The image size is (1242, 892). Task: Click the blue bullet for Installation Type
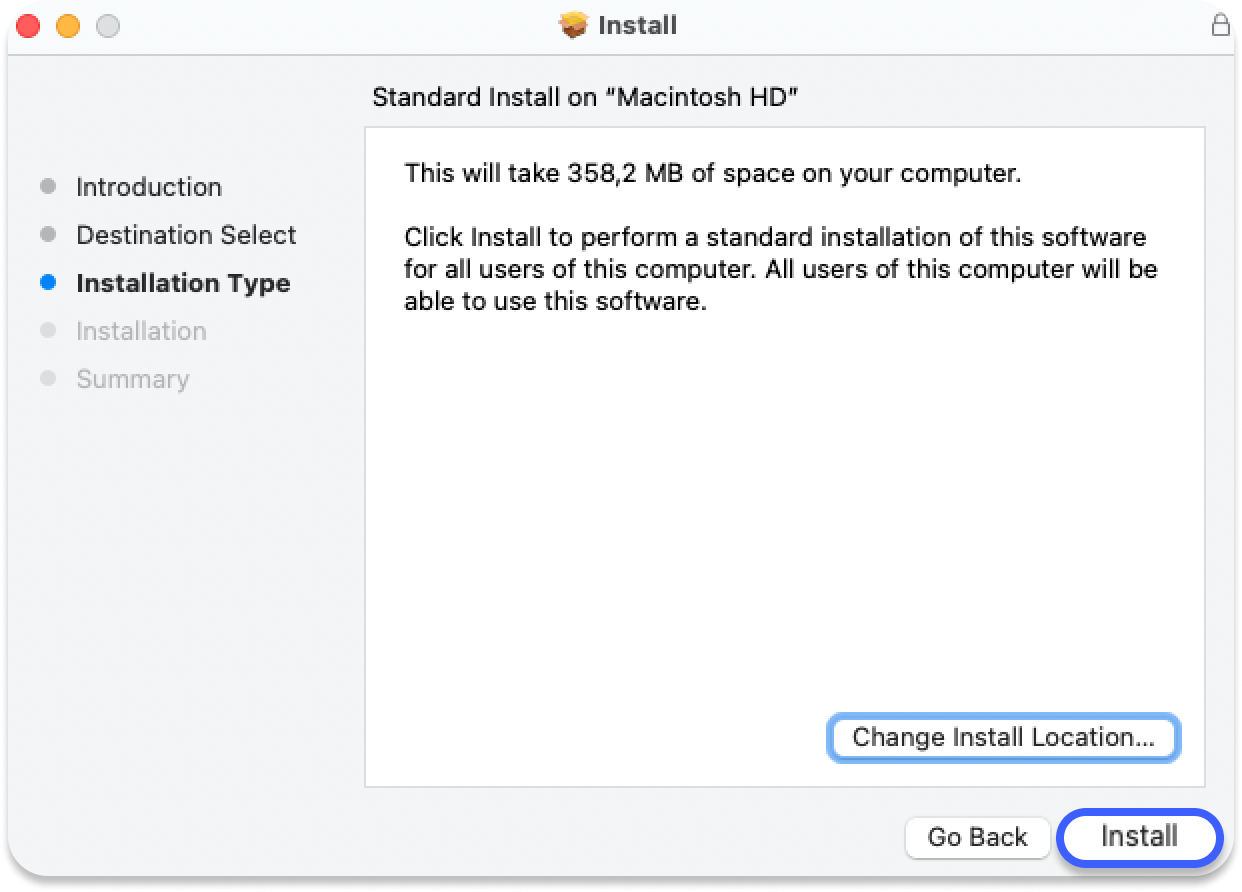48,283
